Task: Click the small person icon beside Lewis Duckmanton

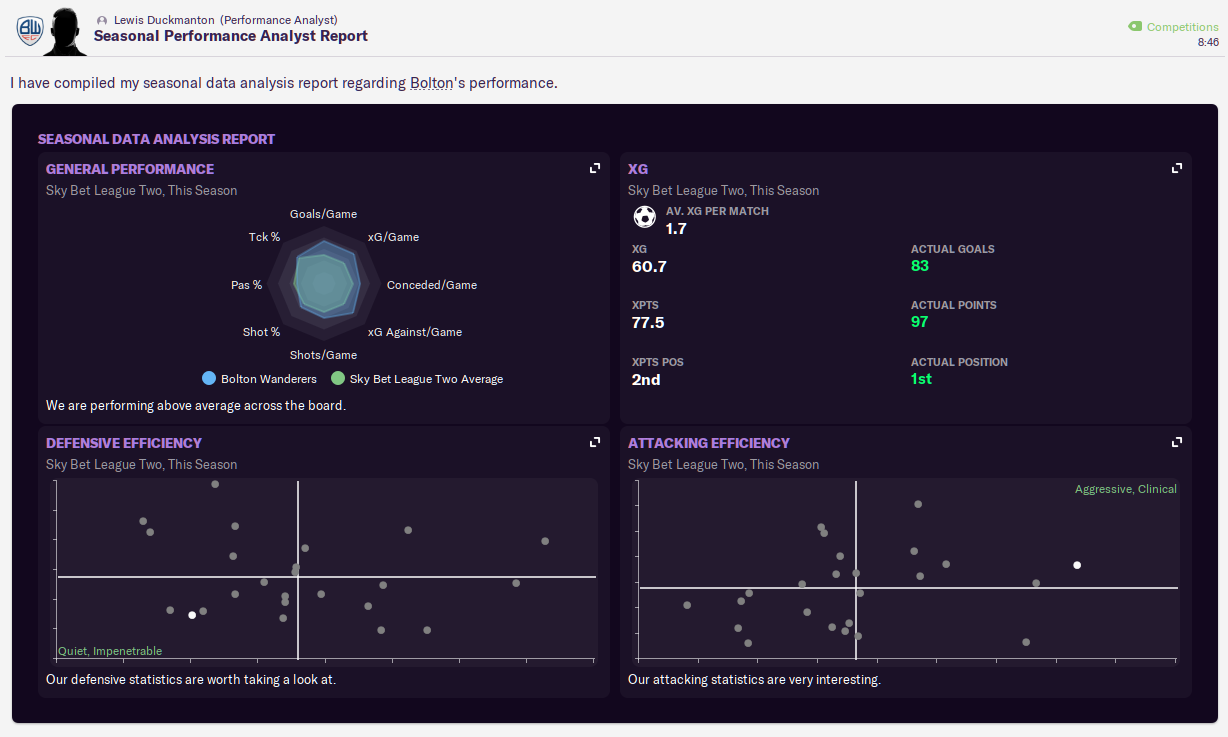Action: click(x=102, y=20)
